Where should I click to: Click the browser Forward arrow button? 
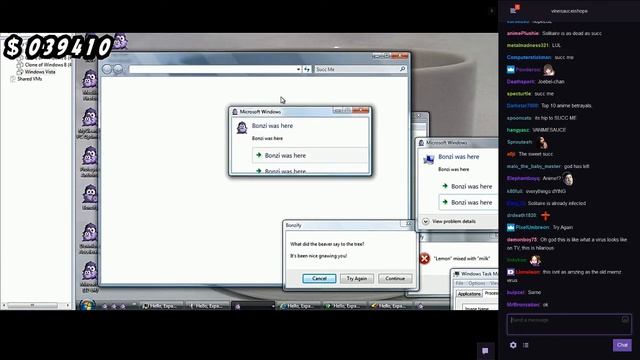tap(118, 69)
